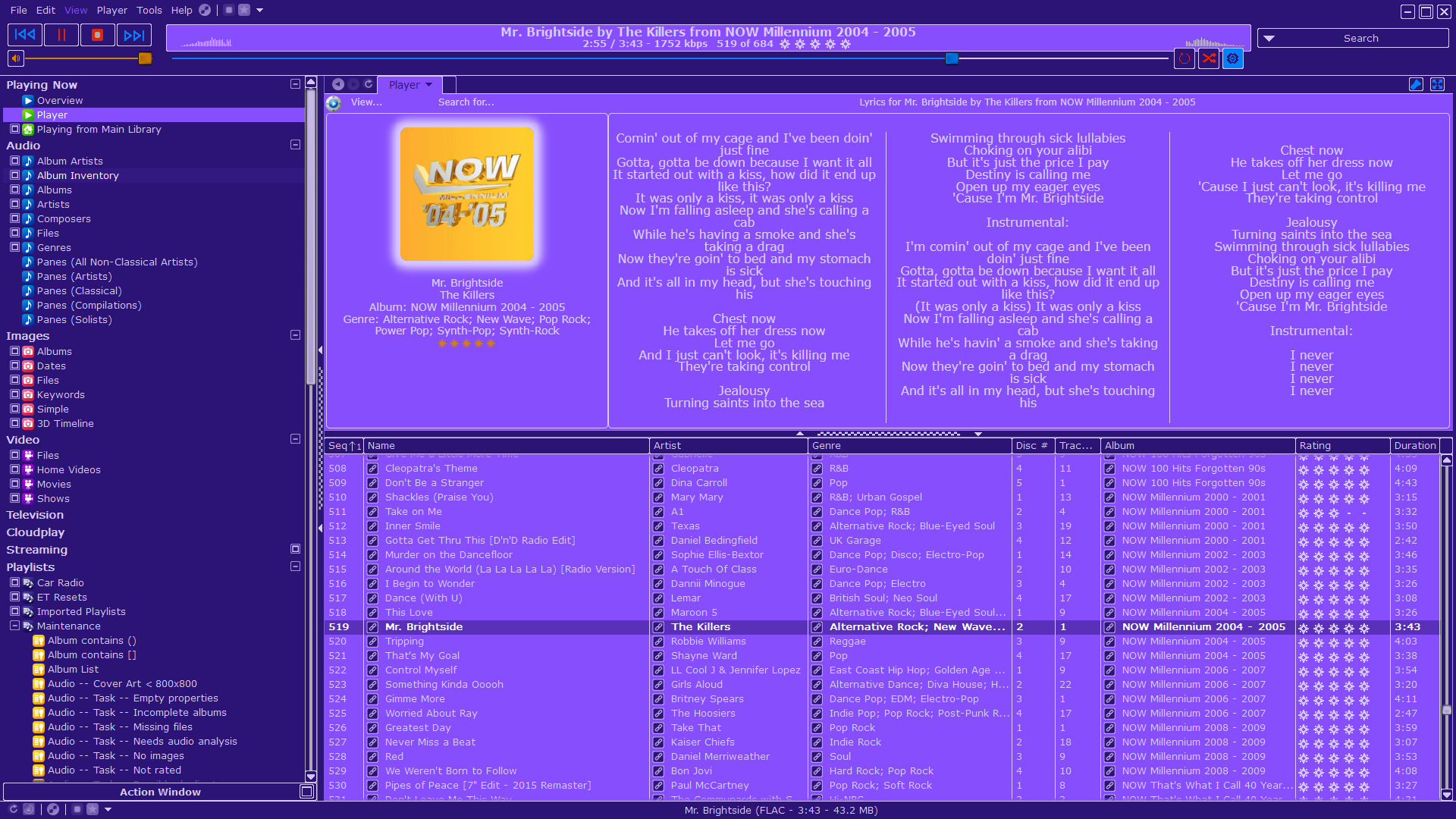Click the star icon in bottom status bar
Image resolution: width=1456 pixels, height=819 pixels.
93,809
